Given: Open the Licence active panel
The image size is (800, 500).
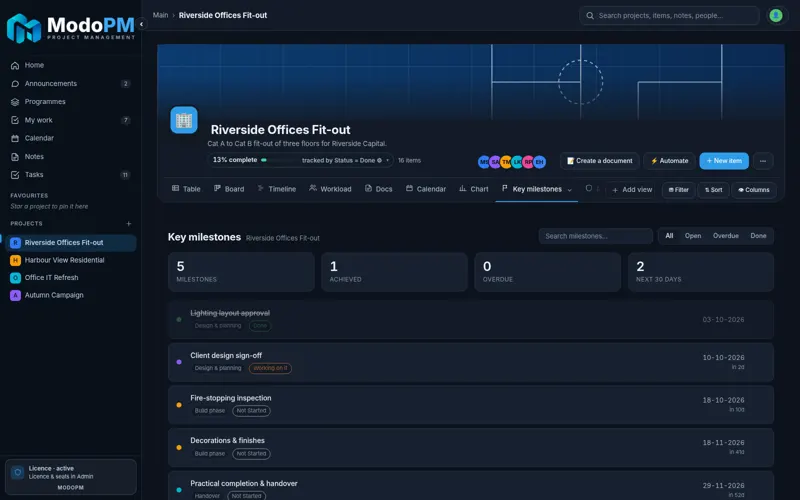Looking at the screenshot, I should coord(70,477).
